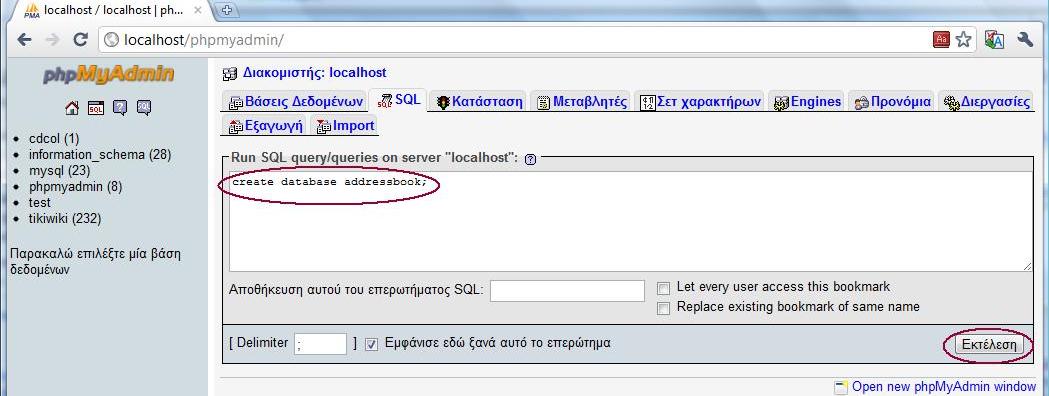Select the test database
The height and width of the screenshot is (396, 1049).
[x=40, y=203]
